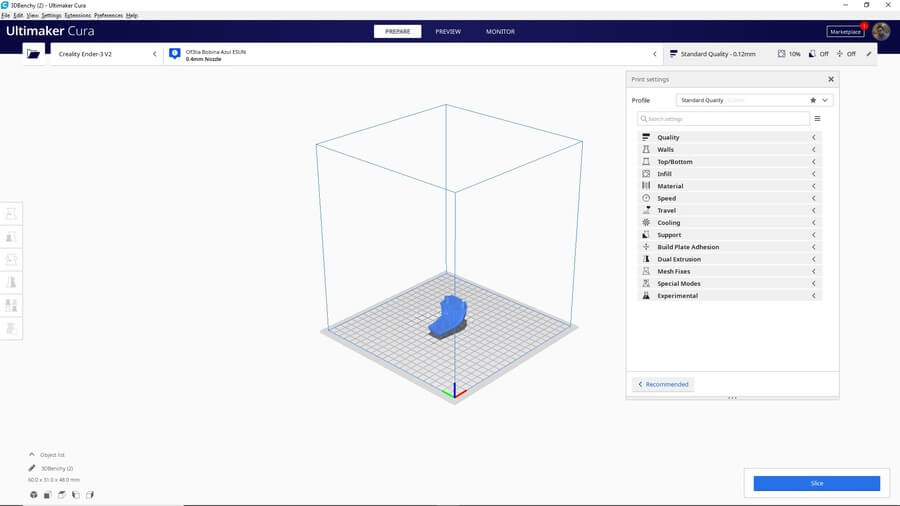Switch to the Preview tab
The image size is (900, 506).
448,31
